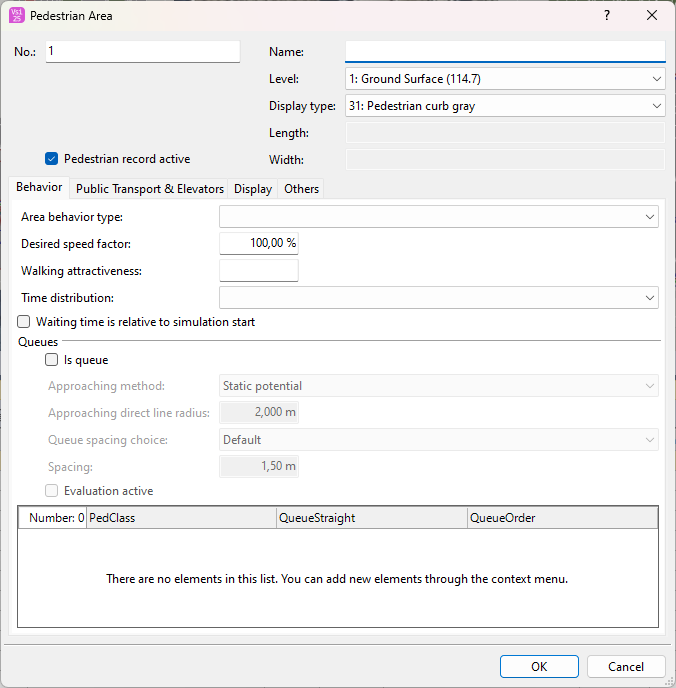This screenshot has height=688, width=676.
Task: Open the Display tab
Action: point(253,189)
